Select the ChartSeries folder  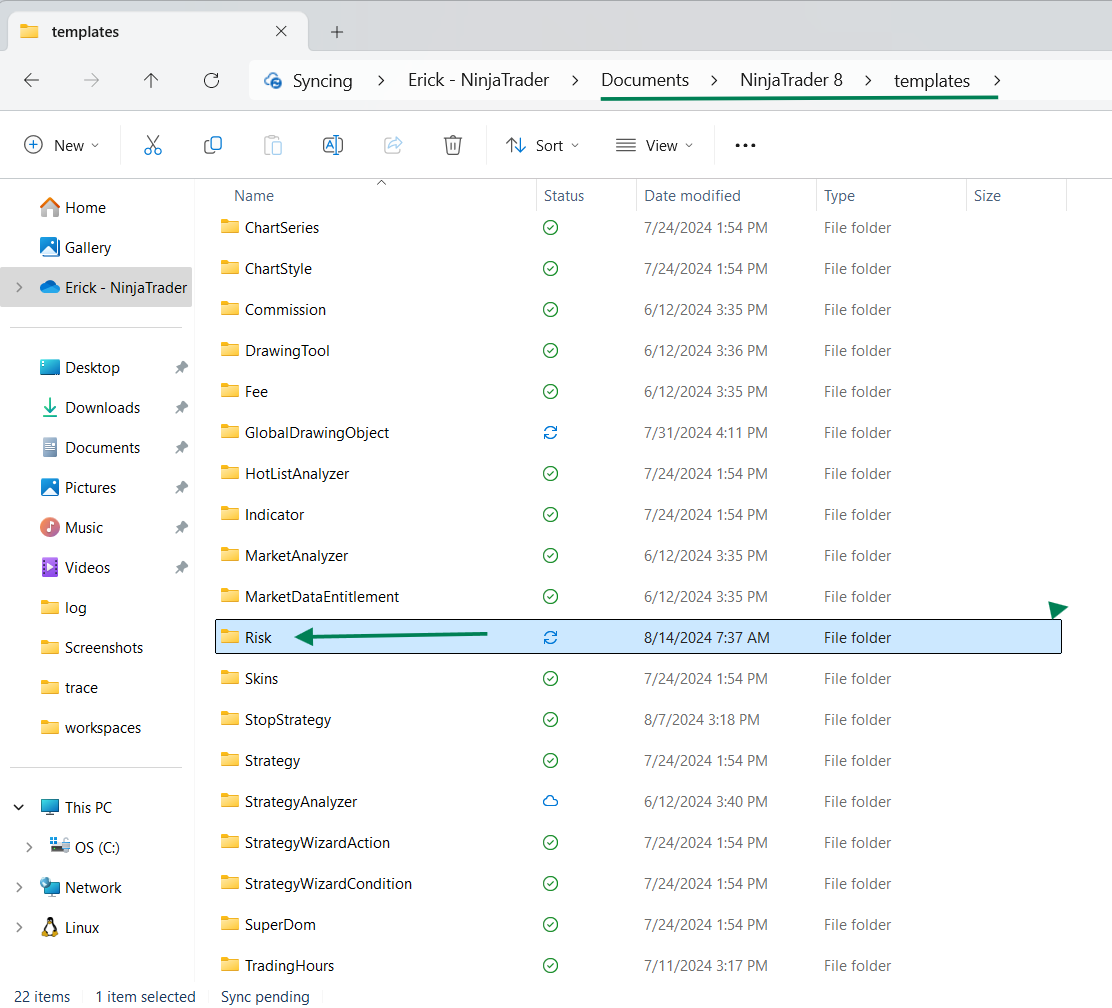pos(638,228)
